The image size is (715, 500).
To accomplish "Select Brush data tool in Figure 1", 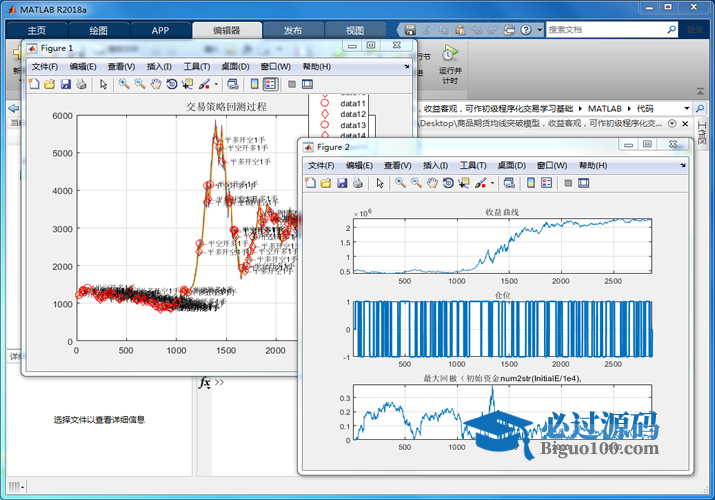I will (x=204, y=84).
